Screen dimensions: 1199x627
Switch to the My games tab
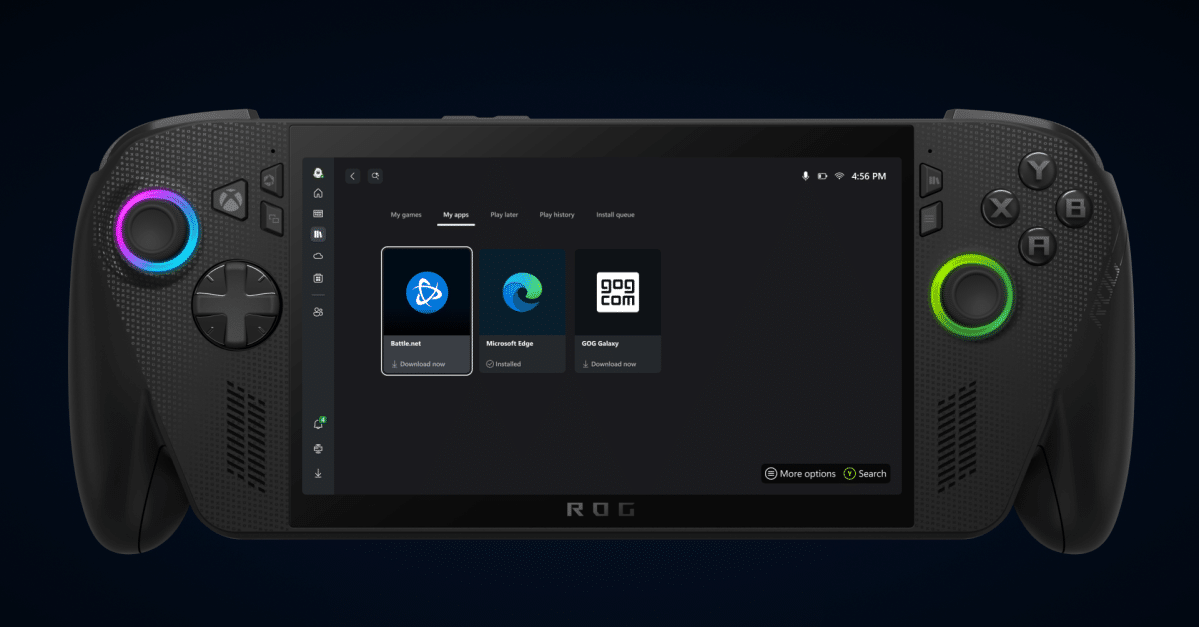(x=405, y=214)
